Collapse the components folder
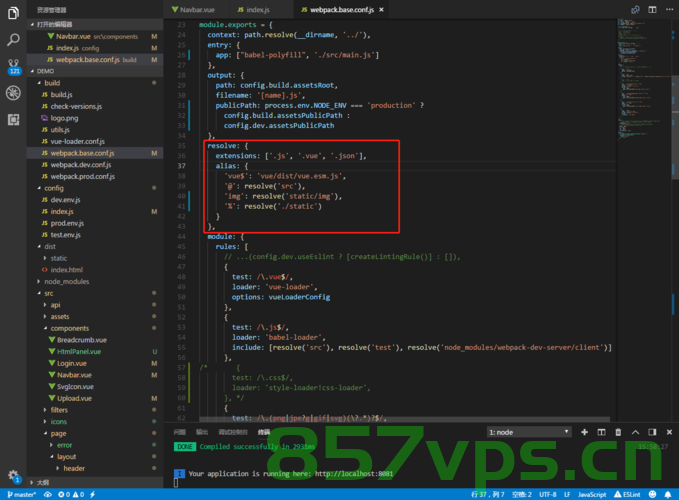The image size is (679, 500). [x=95, y=328]
